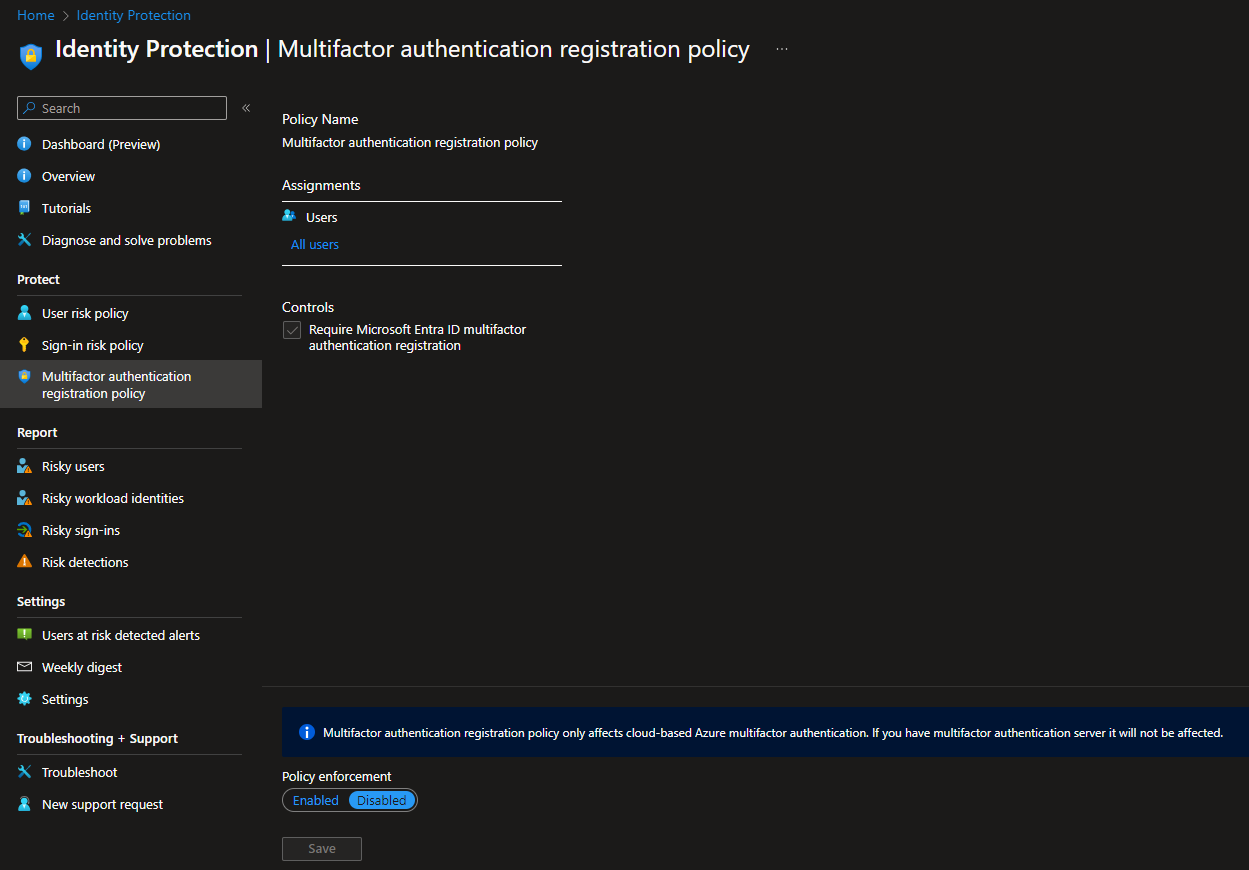Click the Policy Name value text
The height and width of the screenshot is (870, 1249).
[x=410, y=142]
